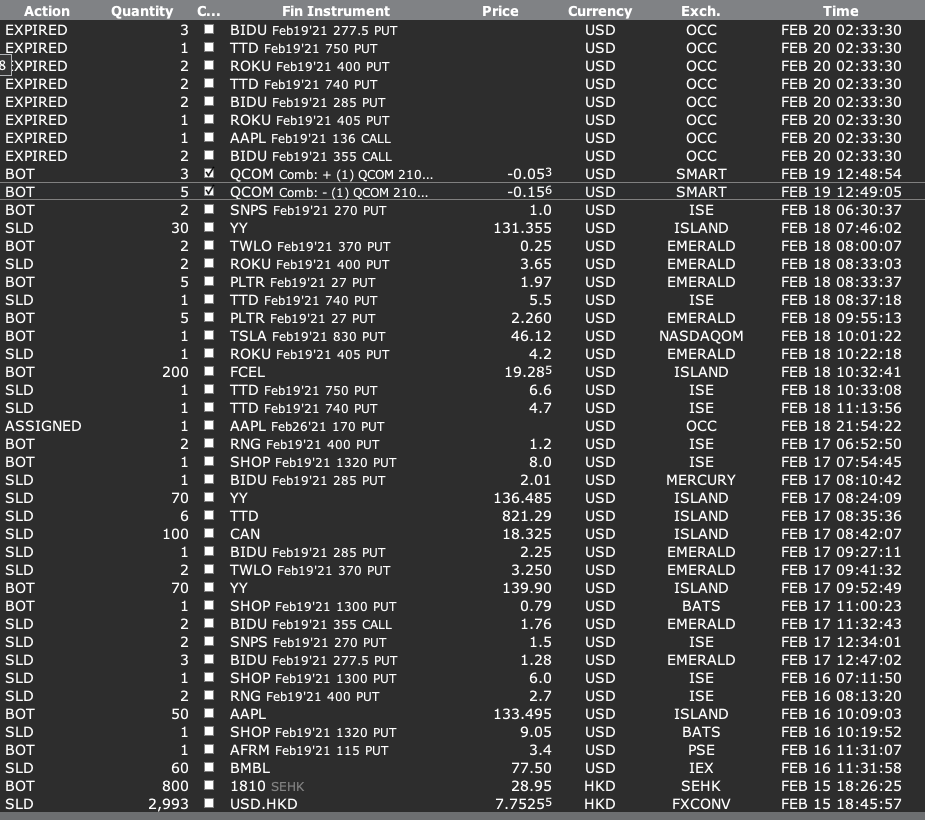
Task: Click the "139.90" price cell
Action: coord(527,588)
